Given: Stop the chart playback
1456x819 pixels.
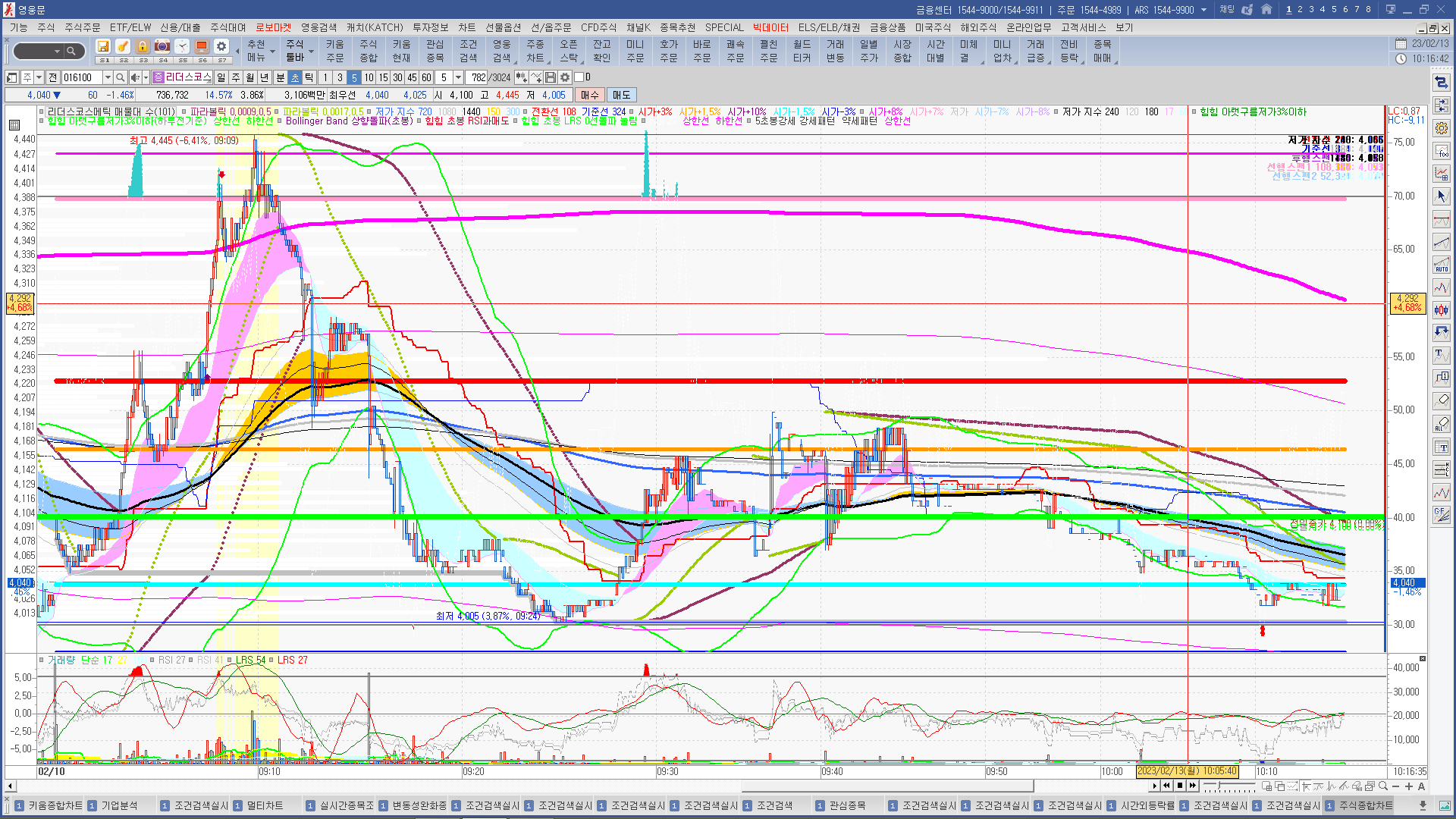Looking at the screenshot, I should [x=1180, y=786].
